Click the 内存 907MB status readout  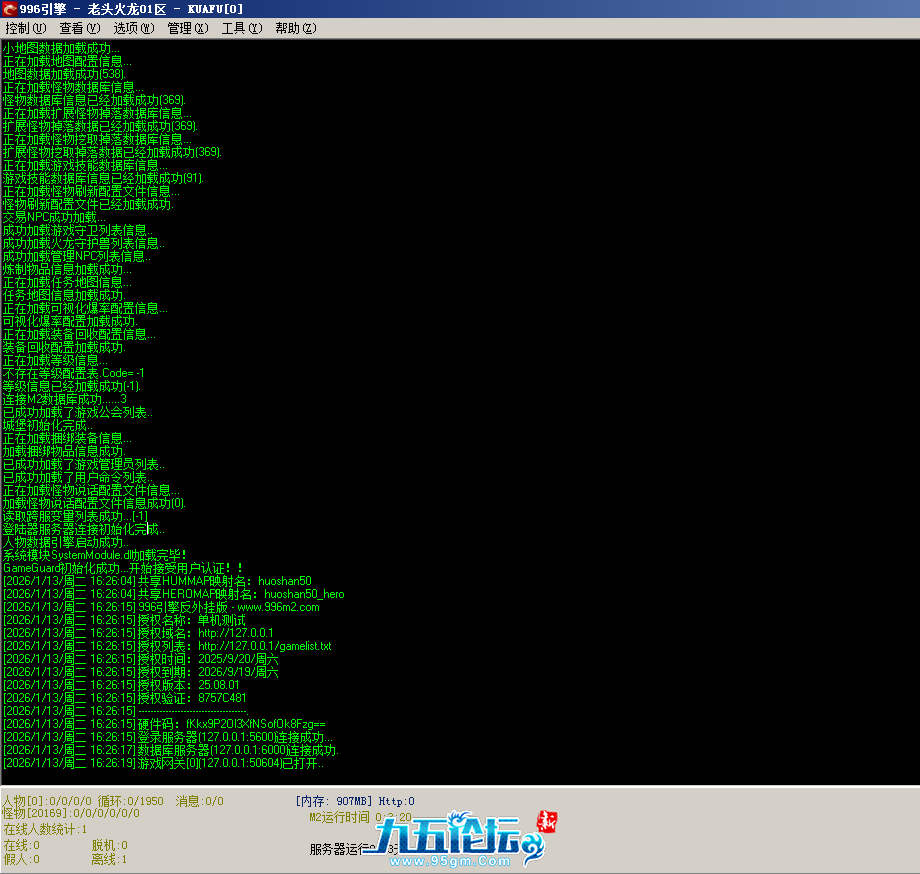(333, 801)
